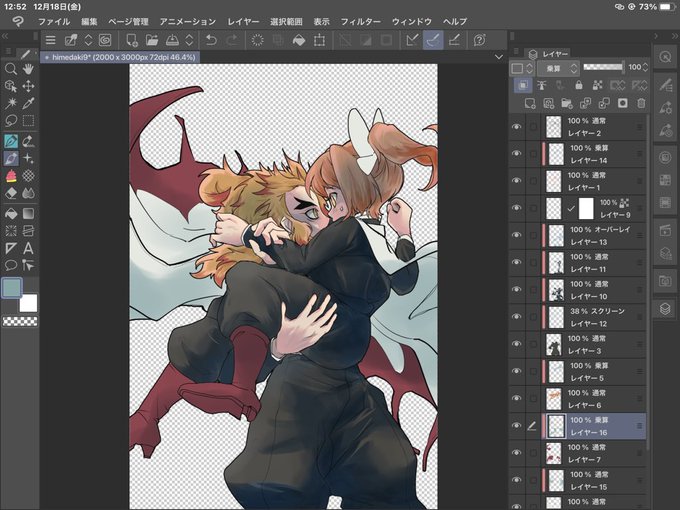The height and width of the screenshot is (510, 680).
Task: Click New raster layer icon
Action: [530, 103]
